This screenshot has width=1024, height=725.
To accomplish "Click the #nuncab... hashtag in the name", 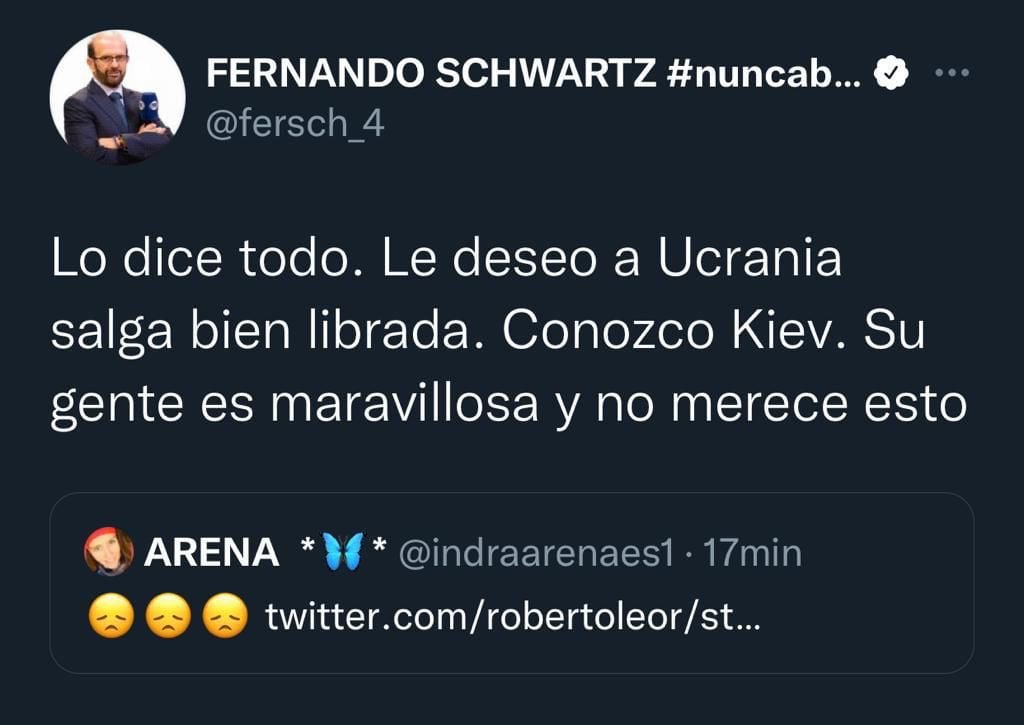I will coord(765,72).
